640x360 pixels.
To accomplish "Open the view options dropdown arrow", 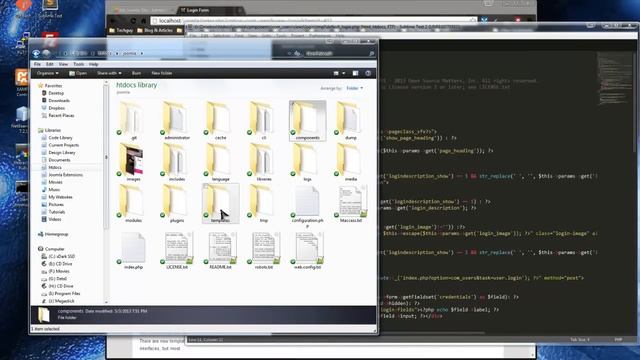I will 344,73.
